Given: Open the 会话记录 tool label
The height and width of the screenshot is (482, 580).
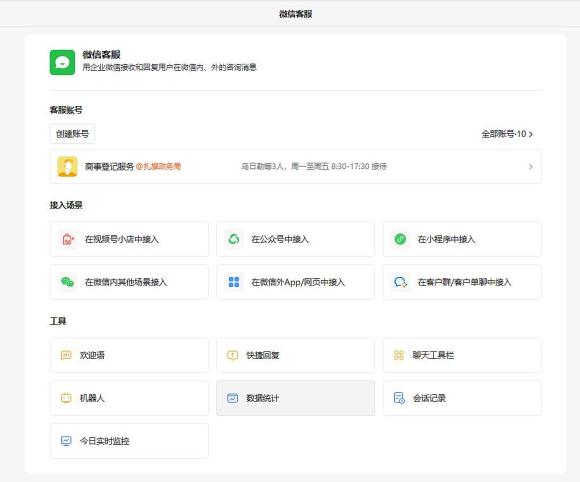Looking at the screenshot, I should click(429, 398).
